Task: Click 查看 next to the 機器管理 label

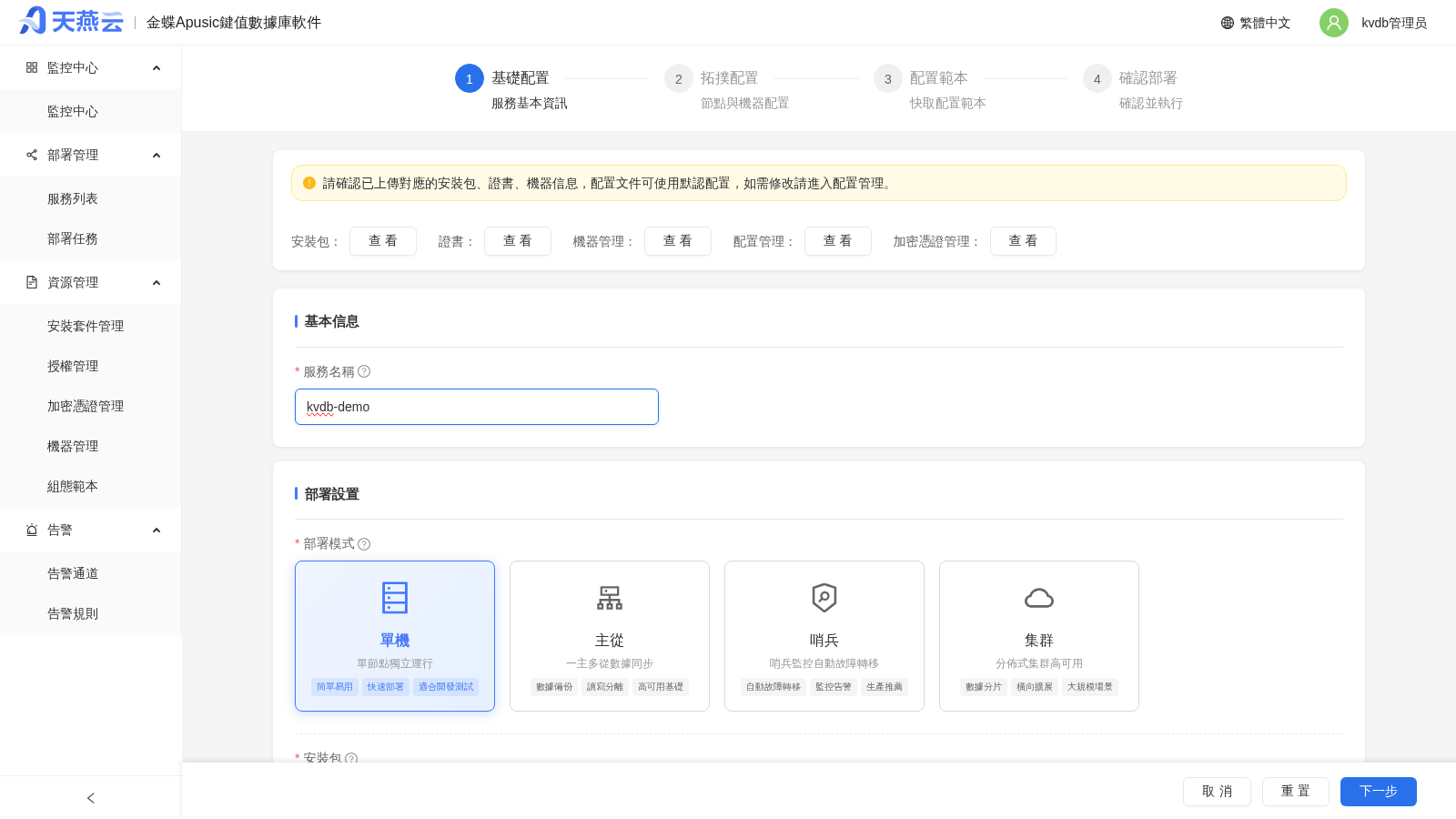Action: 678,241
